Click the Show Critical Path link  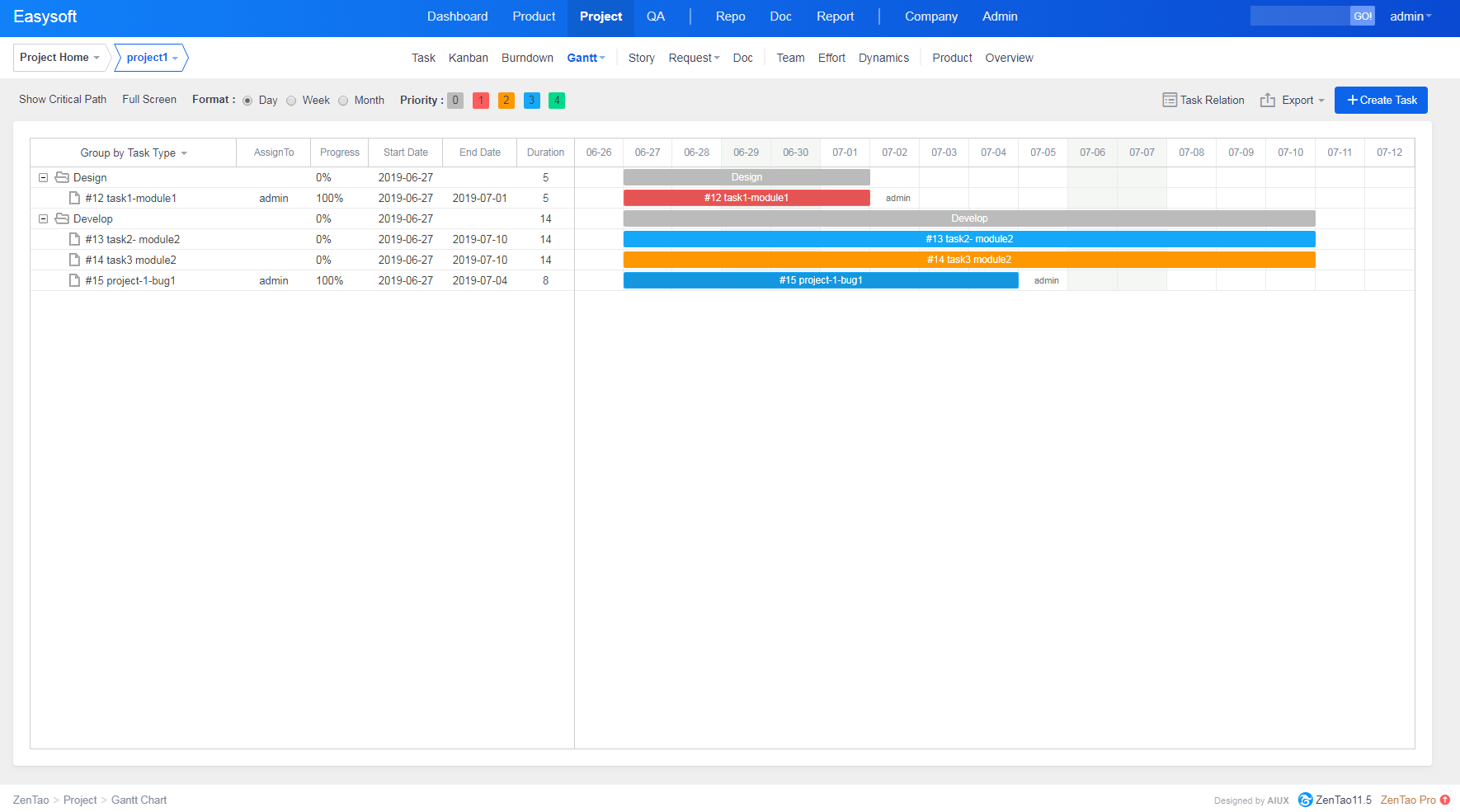(x=63, y=99)
